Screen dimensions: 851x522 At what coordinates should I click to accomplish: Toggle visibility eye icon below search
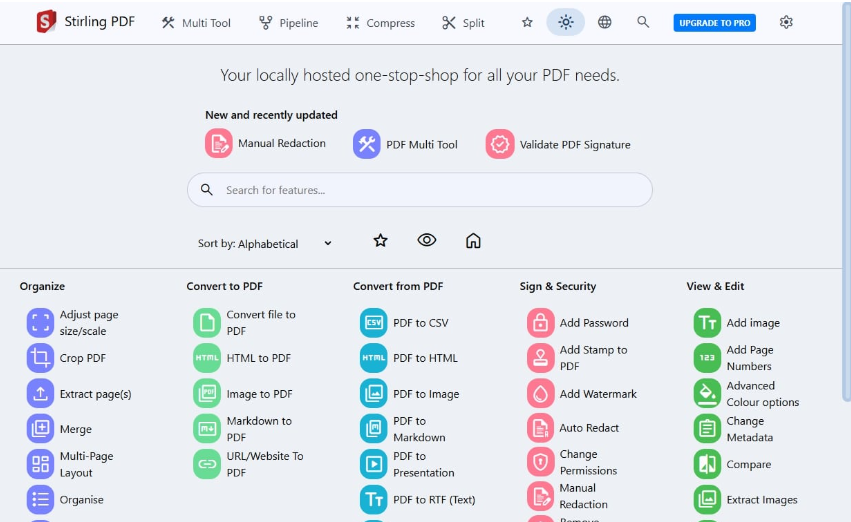tap(427, 240)
